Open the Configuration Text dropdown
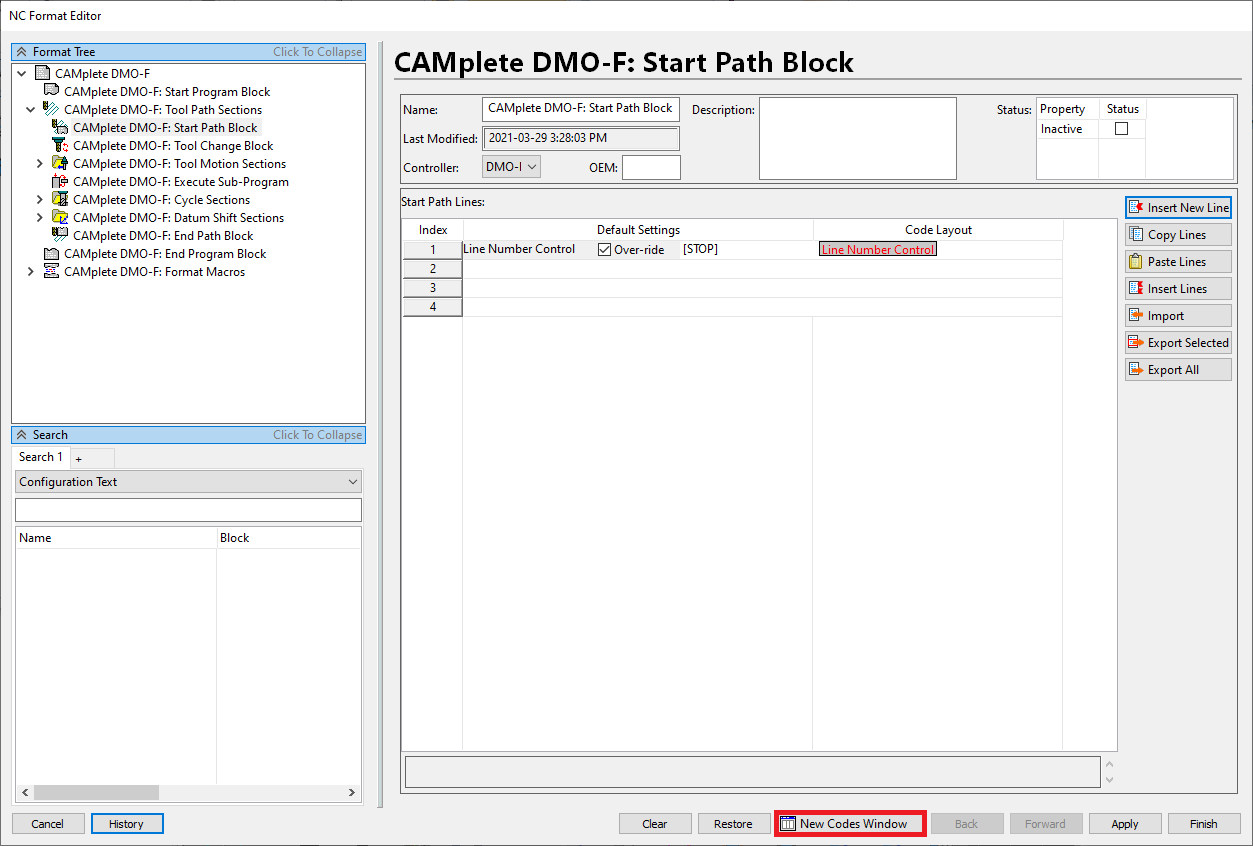This screenshot has height=846, width=1253. pyautogui.click(x=188, y=482)
